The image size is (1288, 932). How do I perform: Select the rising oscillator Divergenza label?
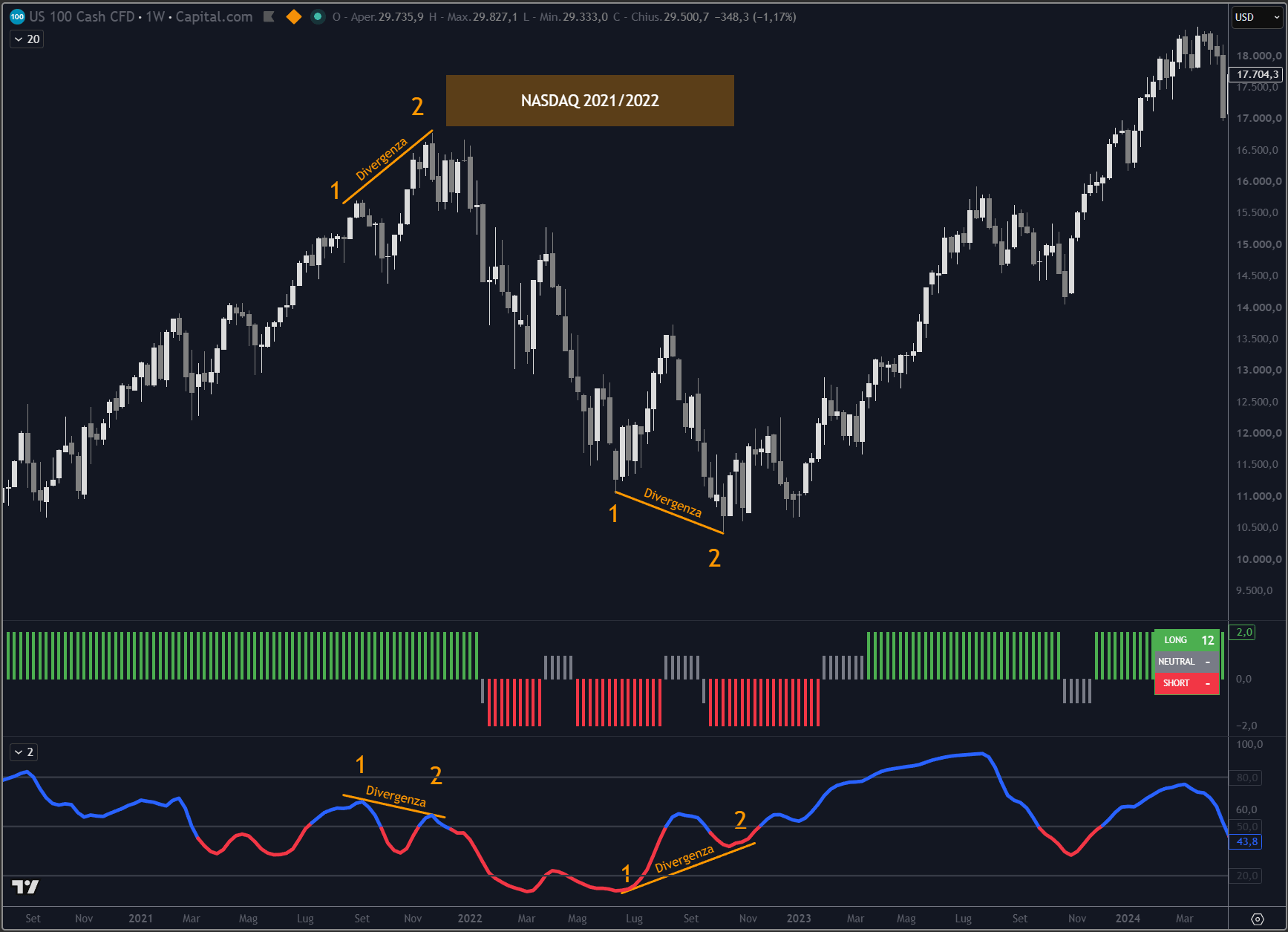[684, 858]
